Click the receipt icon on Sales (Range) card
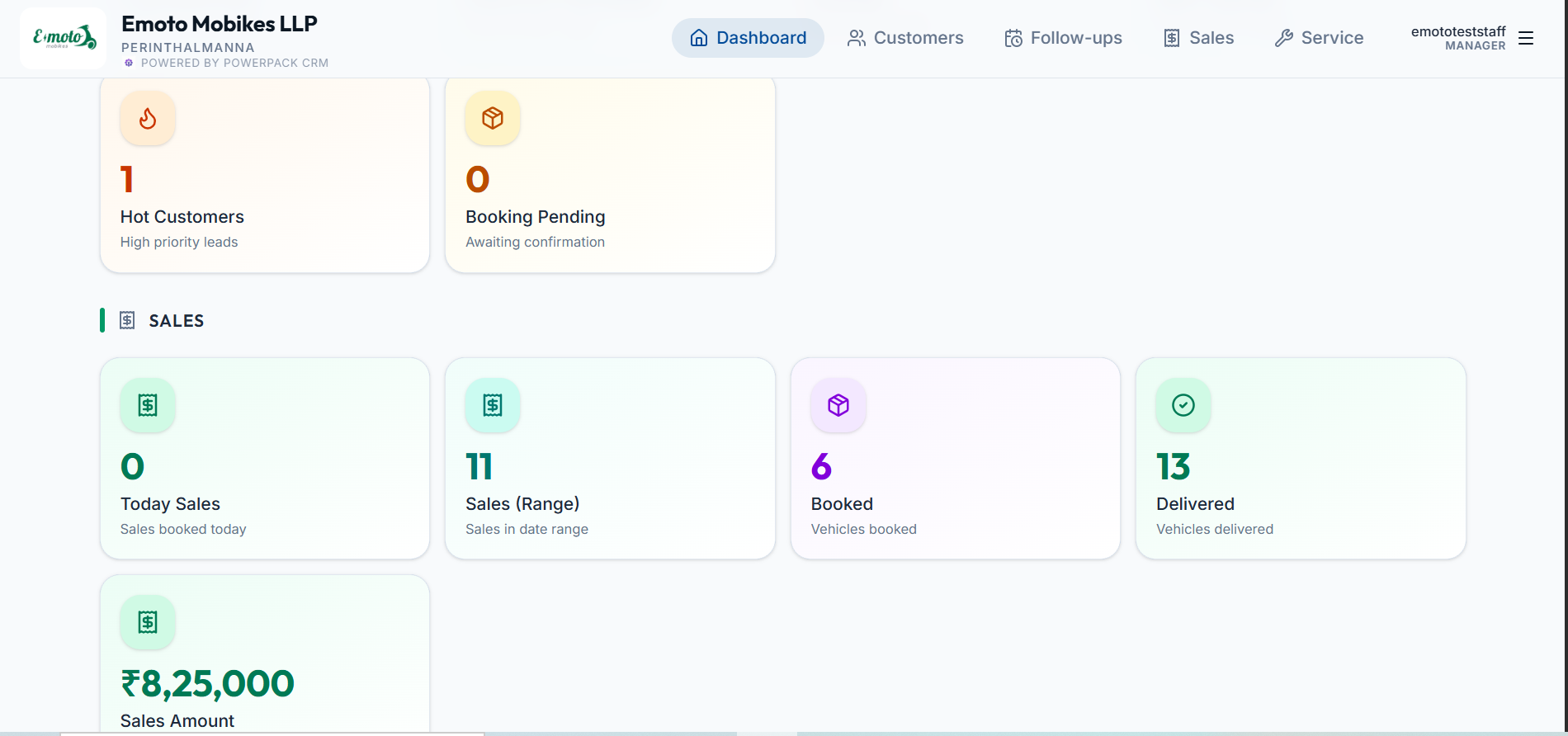Image resolution: width=1568 pixels, height=736 pixels. pos(493,405)
